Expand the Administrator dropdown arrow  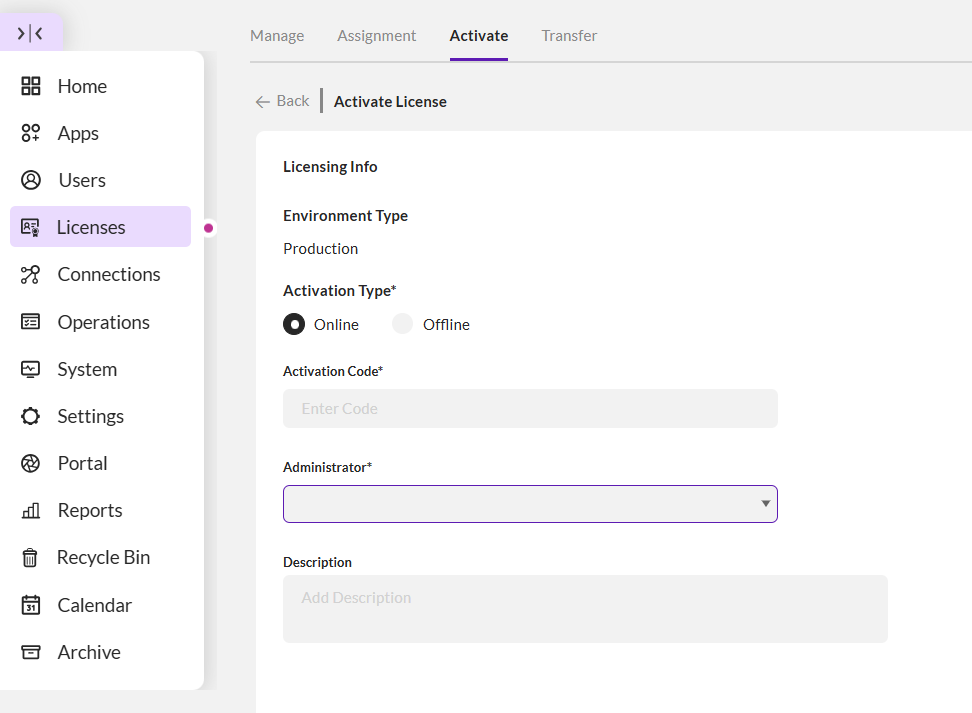[x=766, y=503]
